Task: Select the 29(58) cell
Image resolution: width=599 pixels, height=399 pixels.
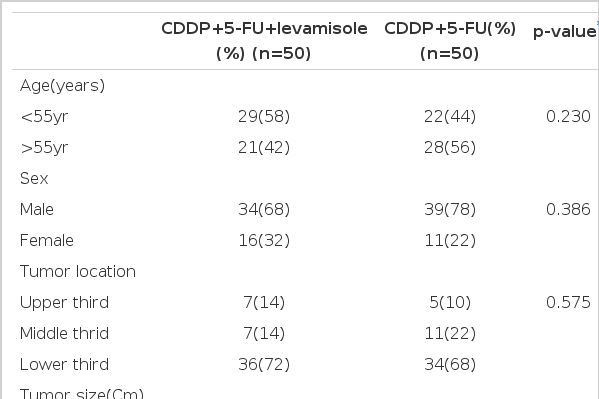Action: [264, 117]
